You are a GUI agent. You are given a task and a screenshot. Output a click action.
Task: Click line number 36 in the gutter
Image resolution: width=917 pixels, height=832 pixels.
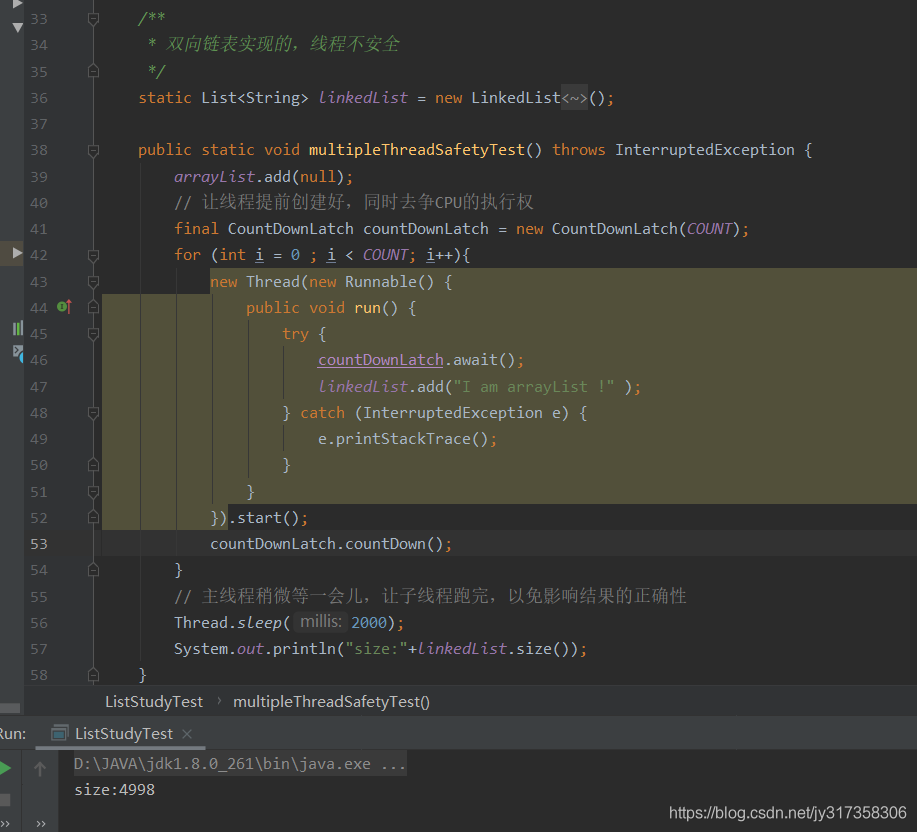[39, 98]
